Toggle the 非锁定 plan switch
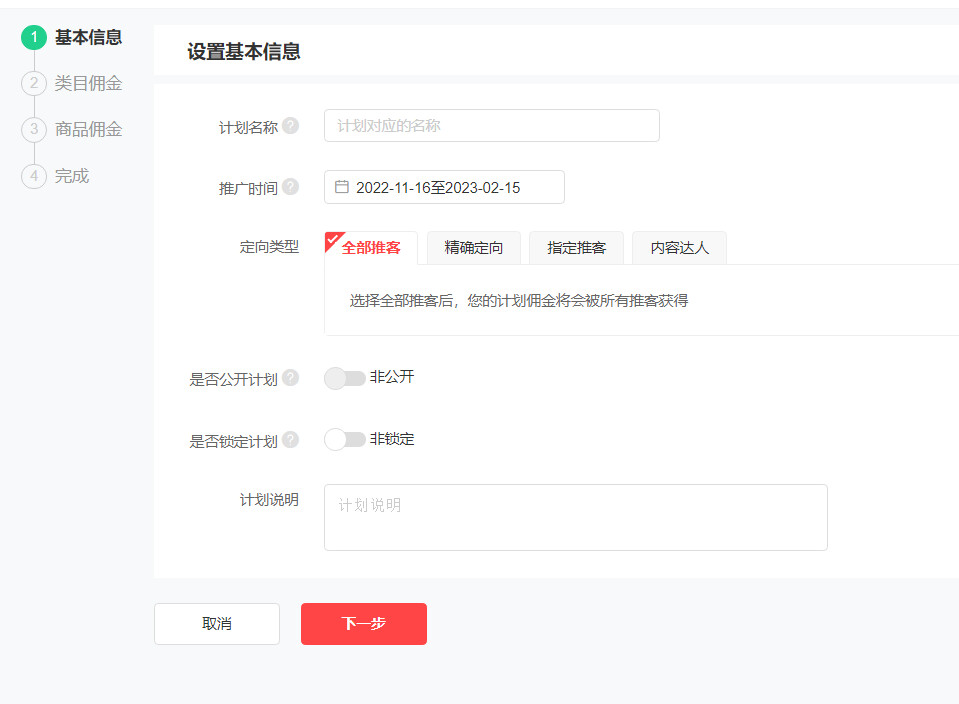The height and width of the screenshot is (704, 959). click(x=345, y=440)
